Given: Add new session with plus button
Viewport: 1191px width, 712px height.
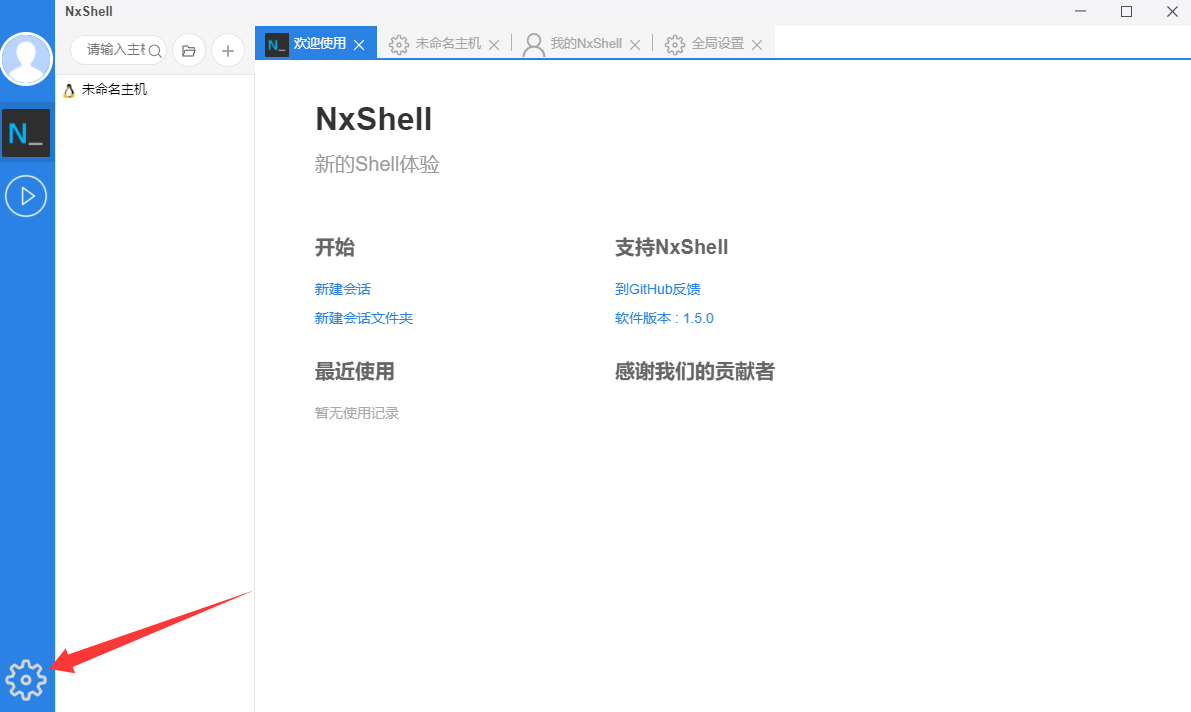Looking at the screenshot, I should point(227,51).
